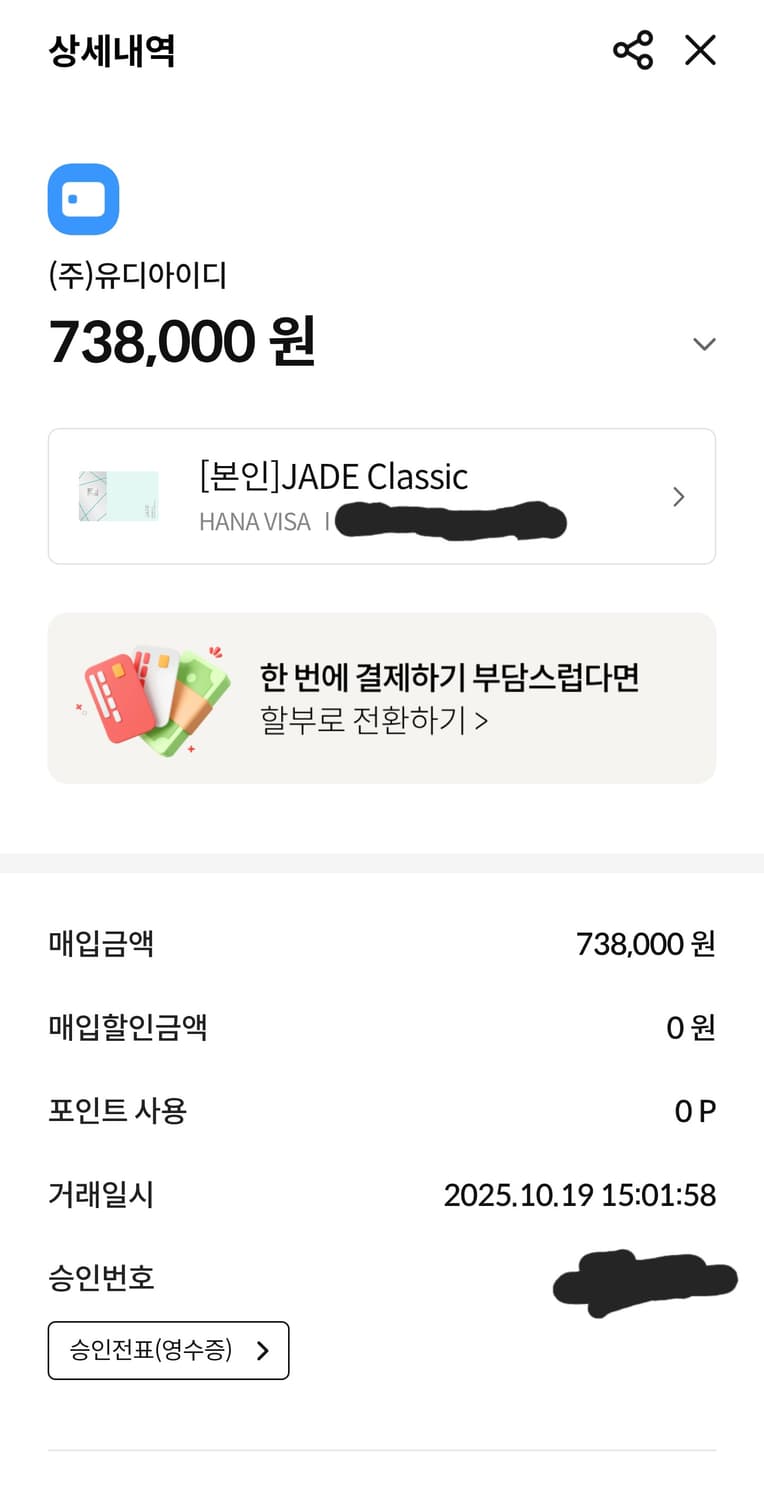This screenshot has height=1500, width=764.
Task: Tap the blue merchant card icon
Action: pos(84,199)
